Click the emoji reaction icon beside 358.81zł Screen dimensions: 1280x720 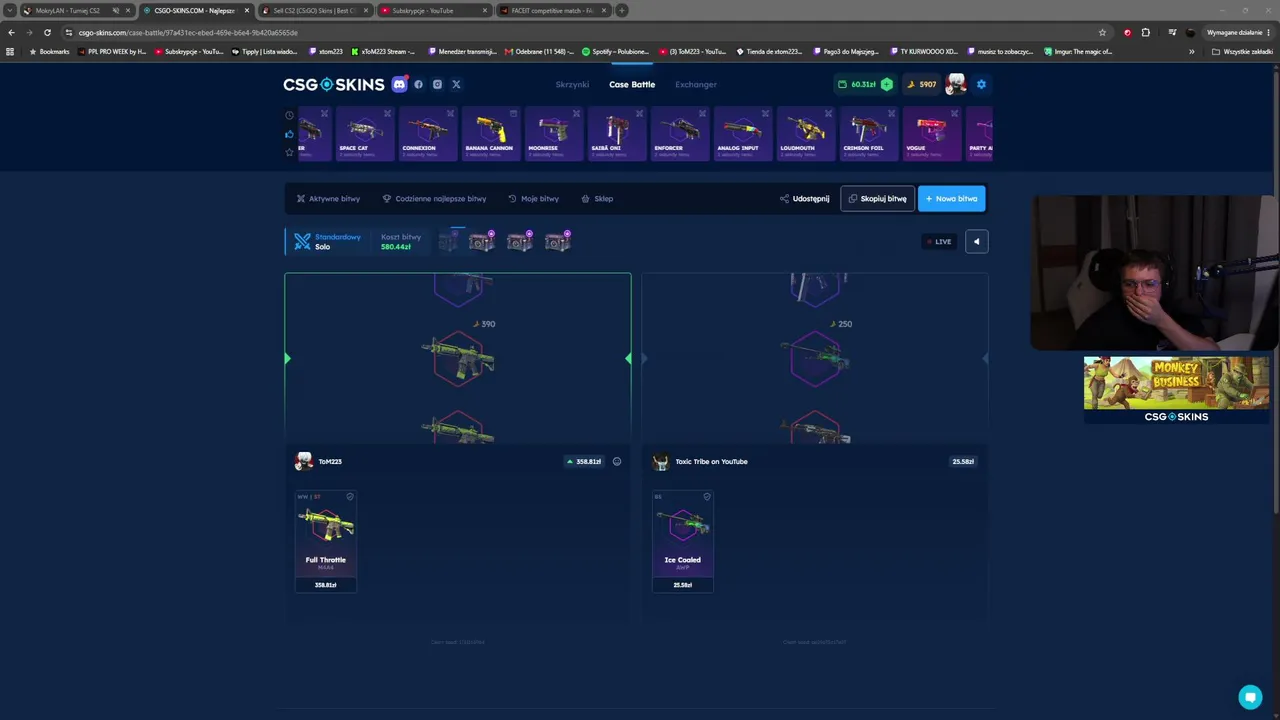(616, 461)
